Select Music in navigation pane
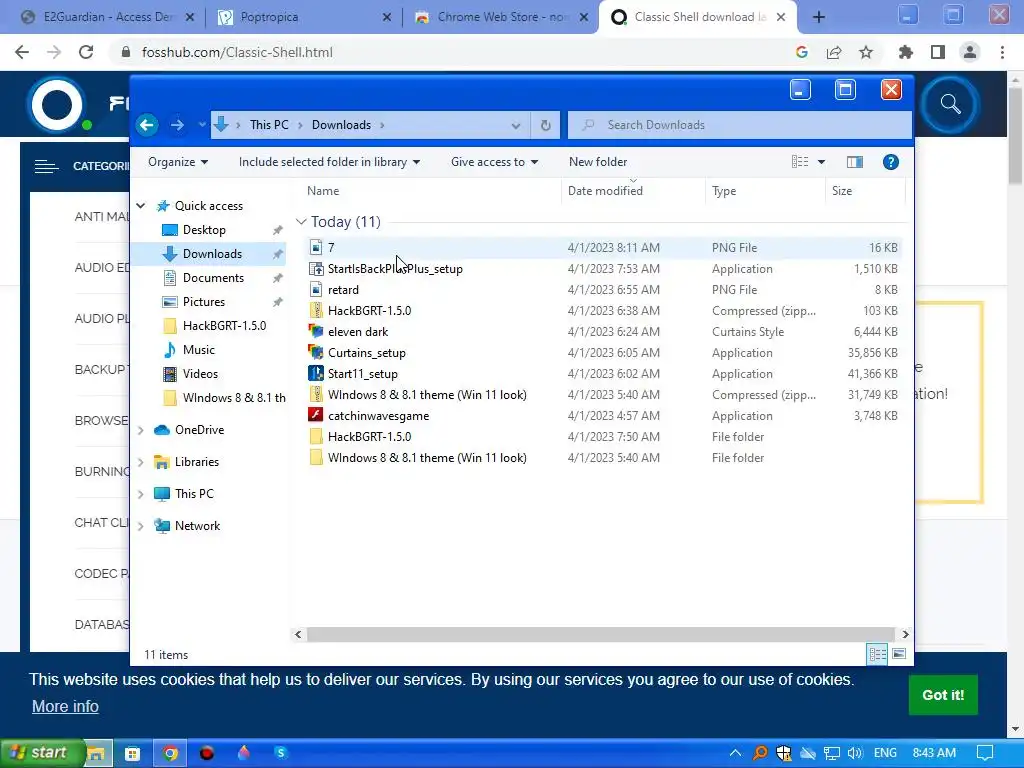The height and width of the screenshot is (768, 1024). (199, 350)
